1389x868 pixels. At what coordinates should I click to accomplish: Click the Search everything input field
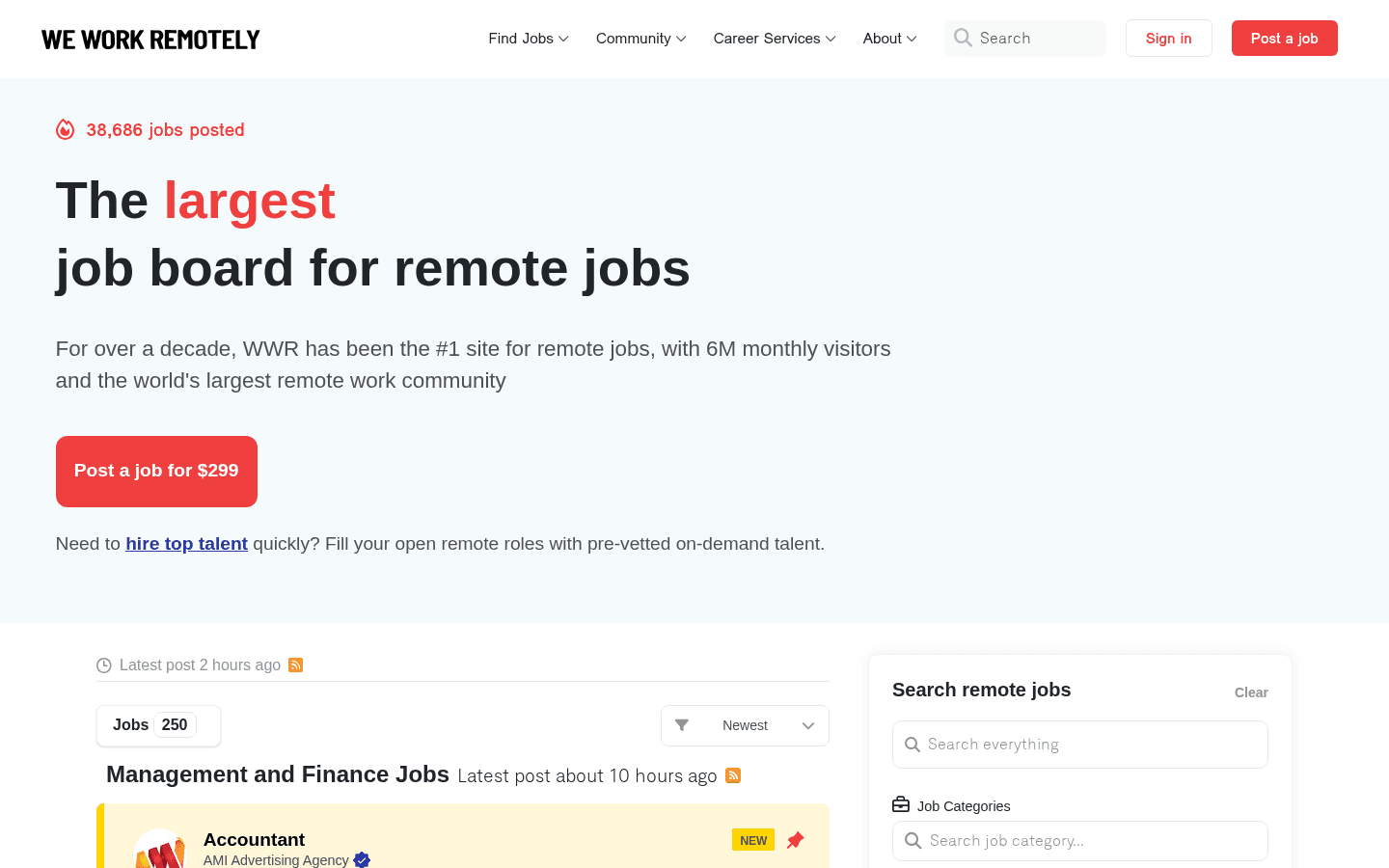(1079, 744)
